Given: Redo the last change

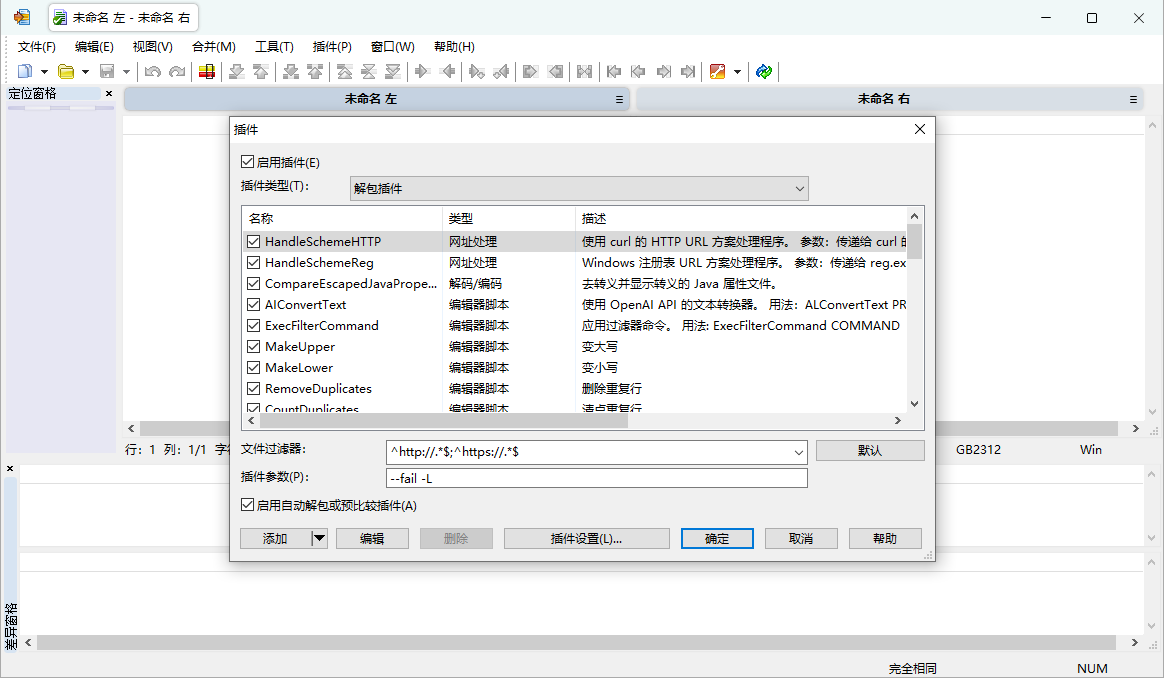Looking at the screenshot, I should (177, 71).
